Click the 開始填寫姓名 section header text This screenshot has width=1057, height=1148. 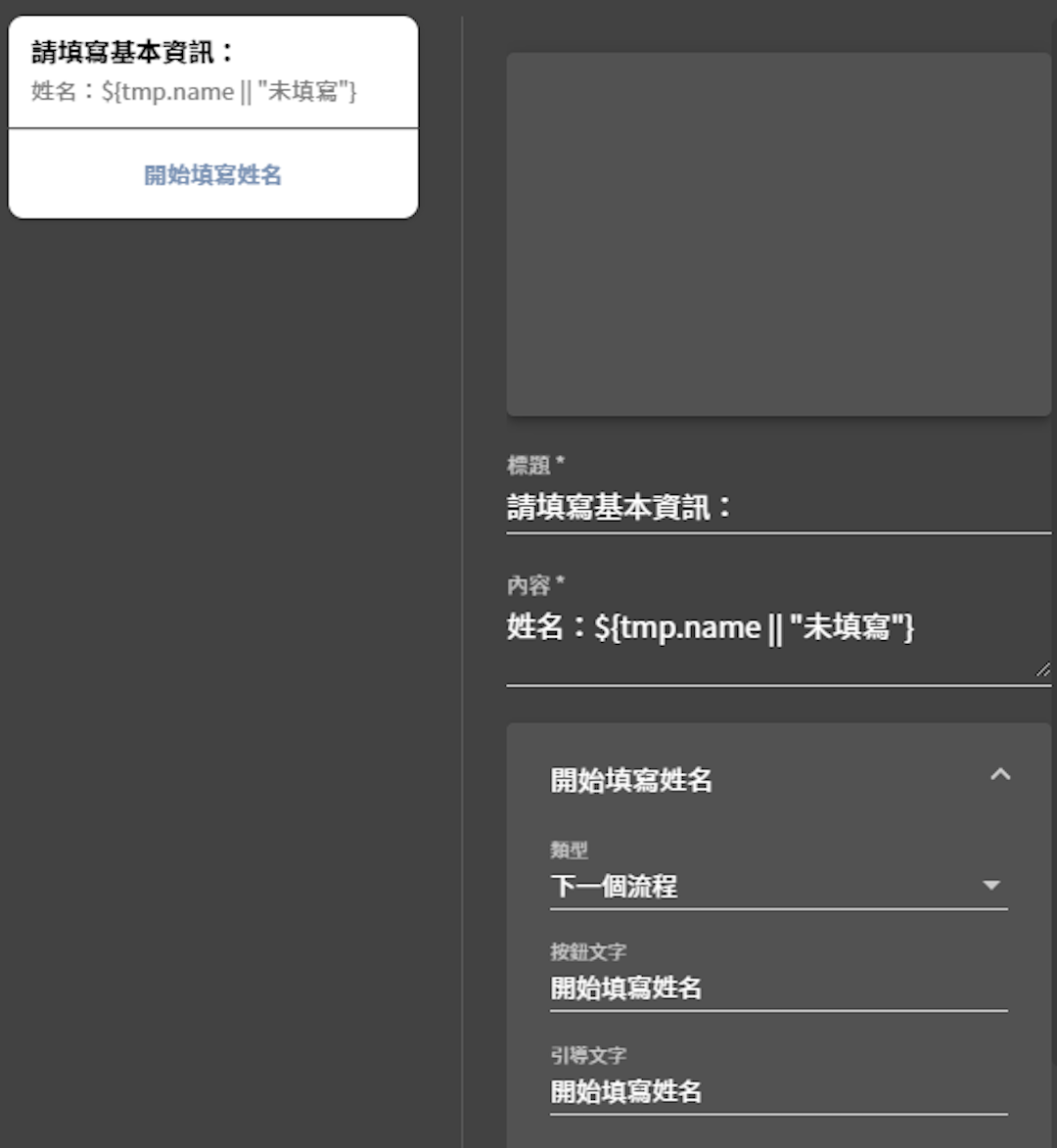click(631, 780)
